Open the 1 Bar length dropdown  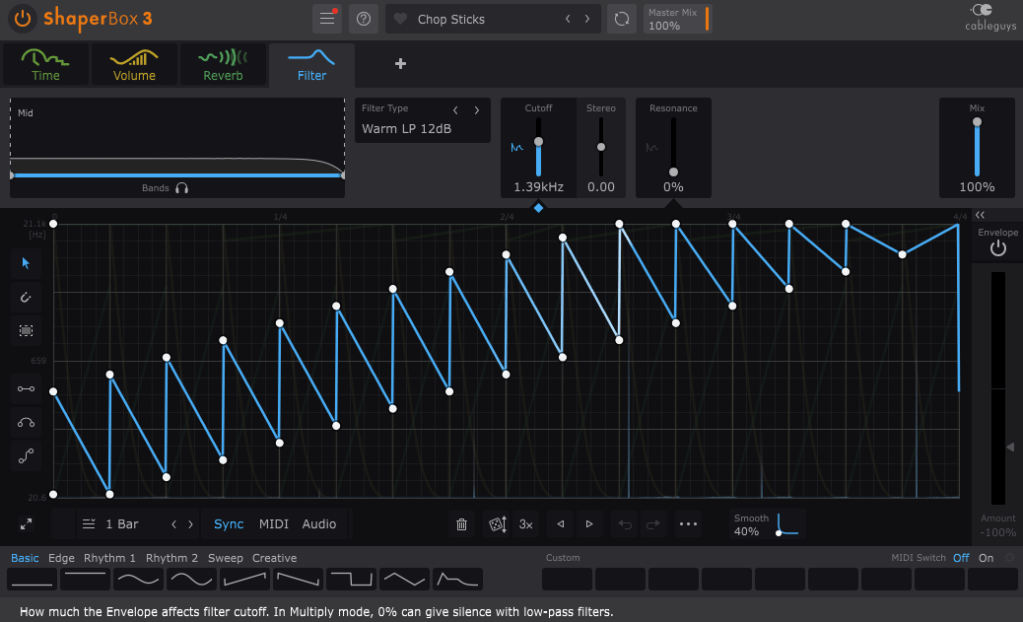point(120,524)
